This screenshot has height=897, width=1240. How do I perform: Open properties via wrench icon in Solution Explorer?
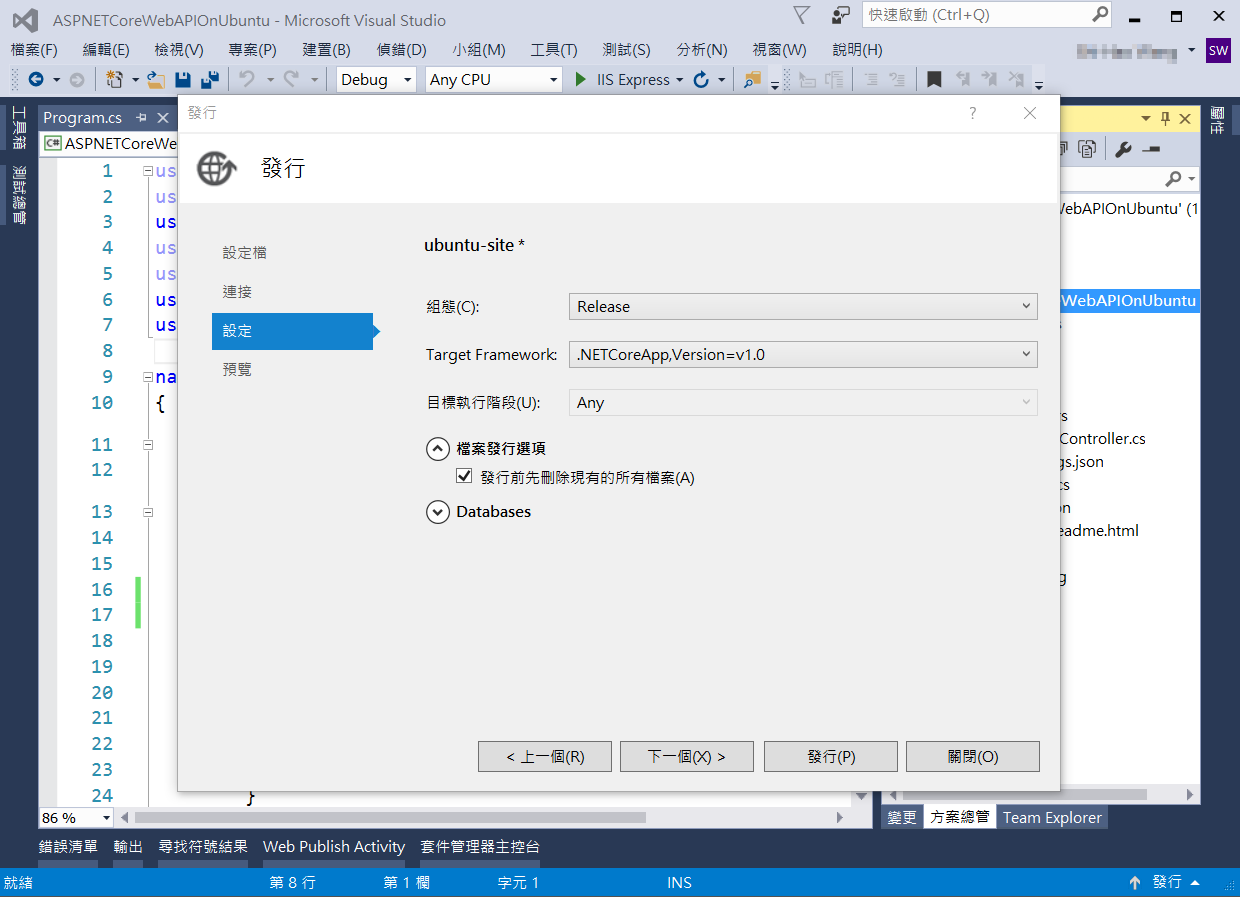pos(1123,149)
